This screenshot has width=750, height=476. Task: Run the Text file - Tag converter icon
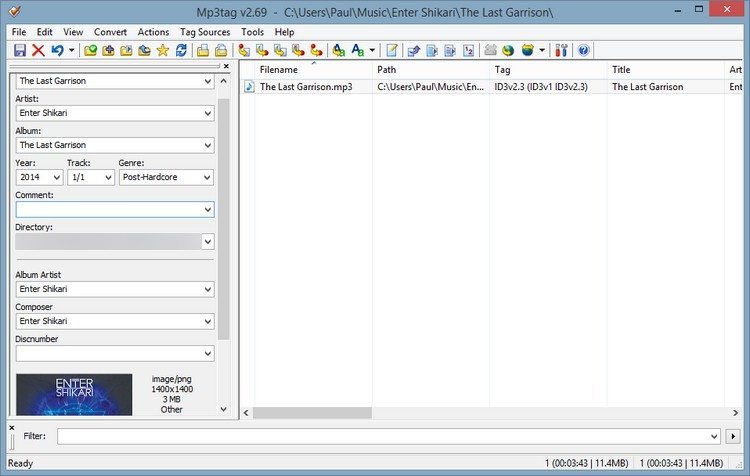(298, 50)
